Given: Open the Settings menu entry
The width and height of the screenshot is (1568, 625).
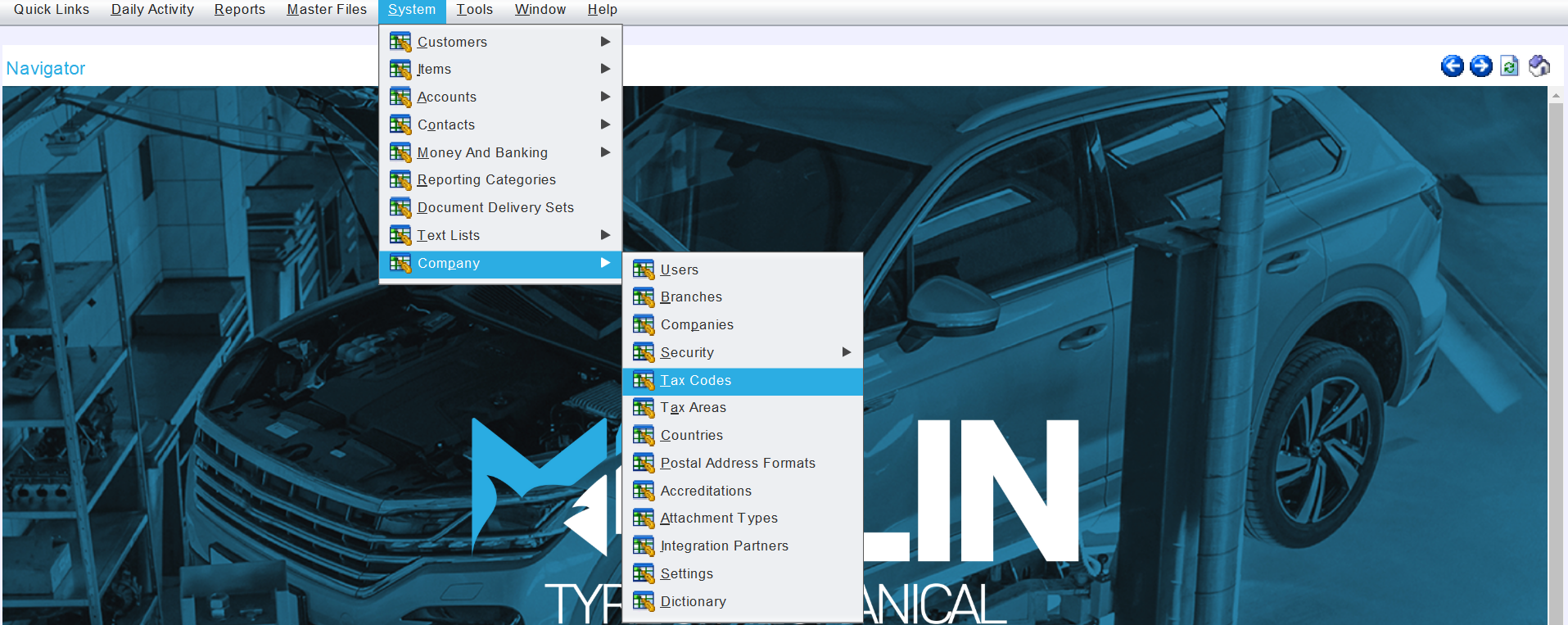Looking at the screenshot, I should (x=743, y=573).
